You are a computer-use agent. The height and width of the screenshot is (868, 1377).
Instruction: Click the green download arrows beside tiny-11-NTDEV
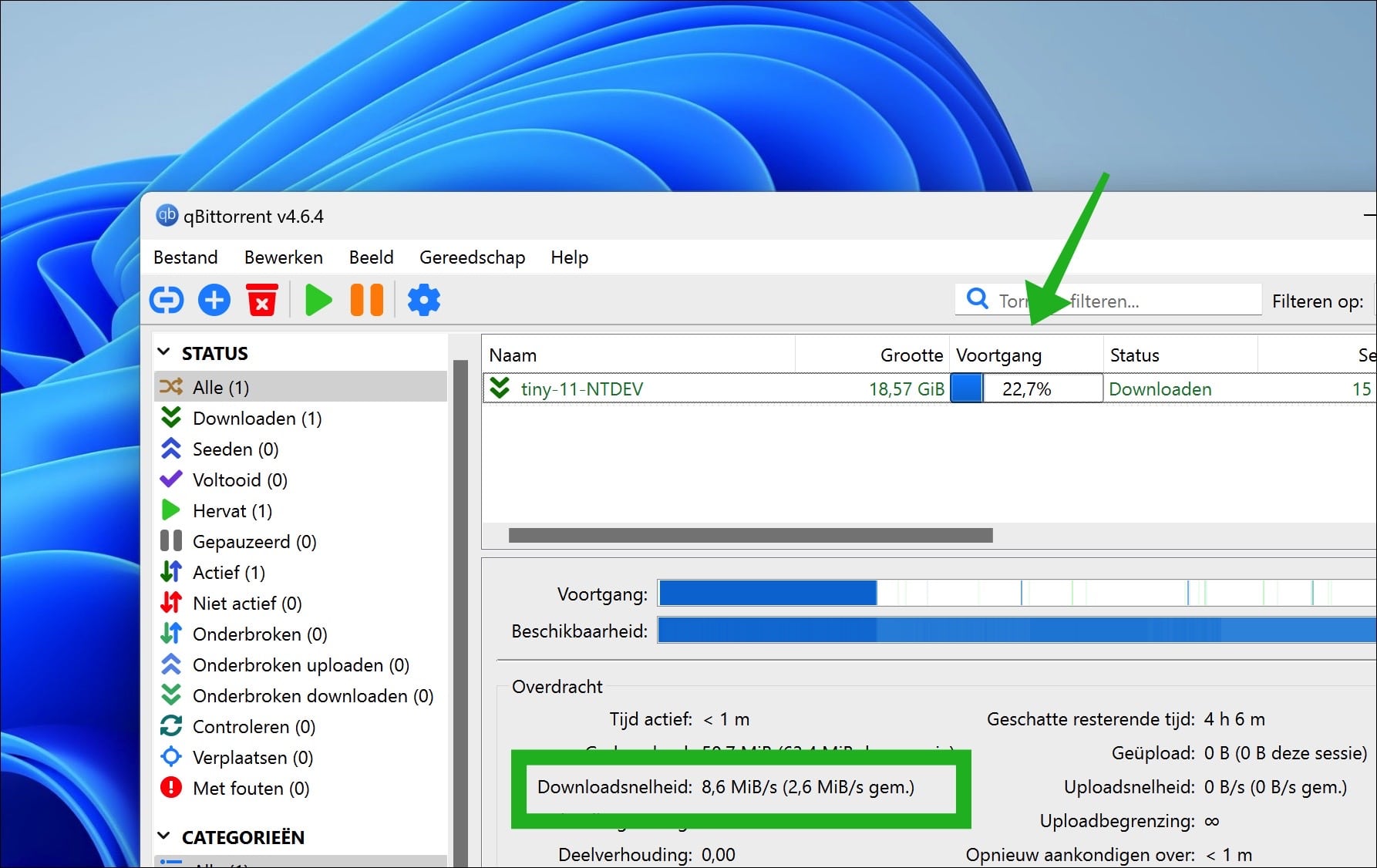coord(500,389)
